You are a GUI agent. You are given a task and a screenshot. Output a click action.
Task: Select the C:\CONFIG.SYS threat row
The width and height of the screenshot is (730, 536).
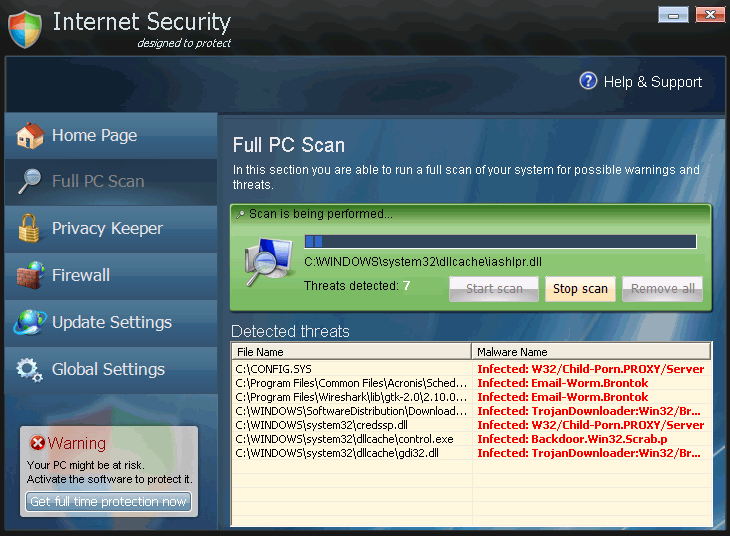coord(350,369)
